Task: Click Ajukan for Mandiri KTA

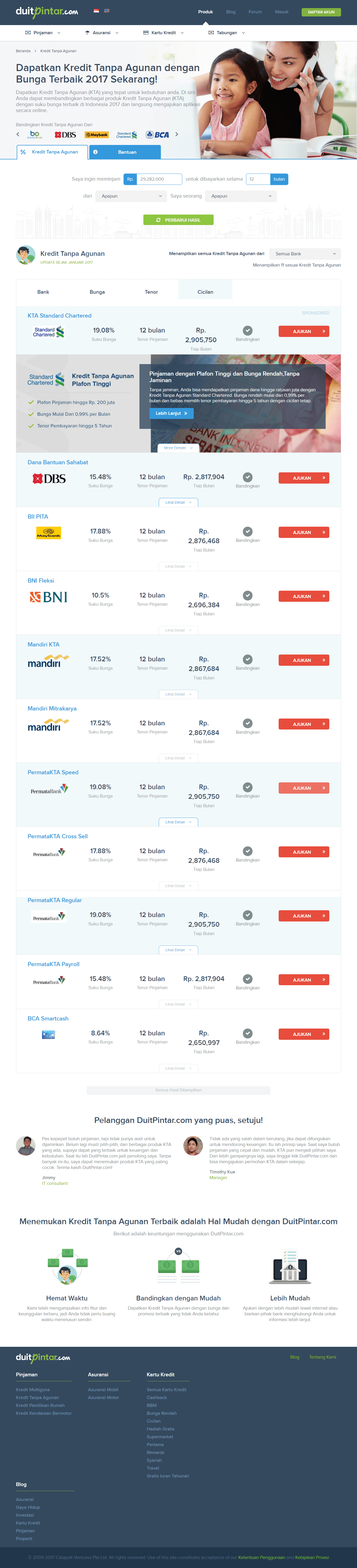Action: point(303,660)
